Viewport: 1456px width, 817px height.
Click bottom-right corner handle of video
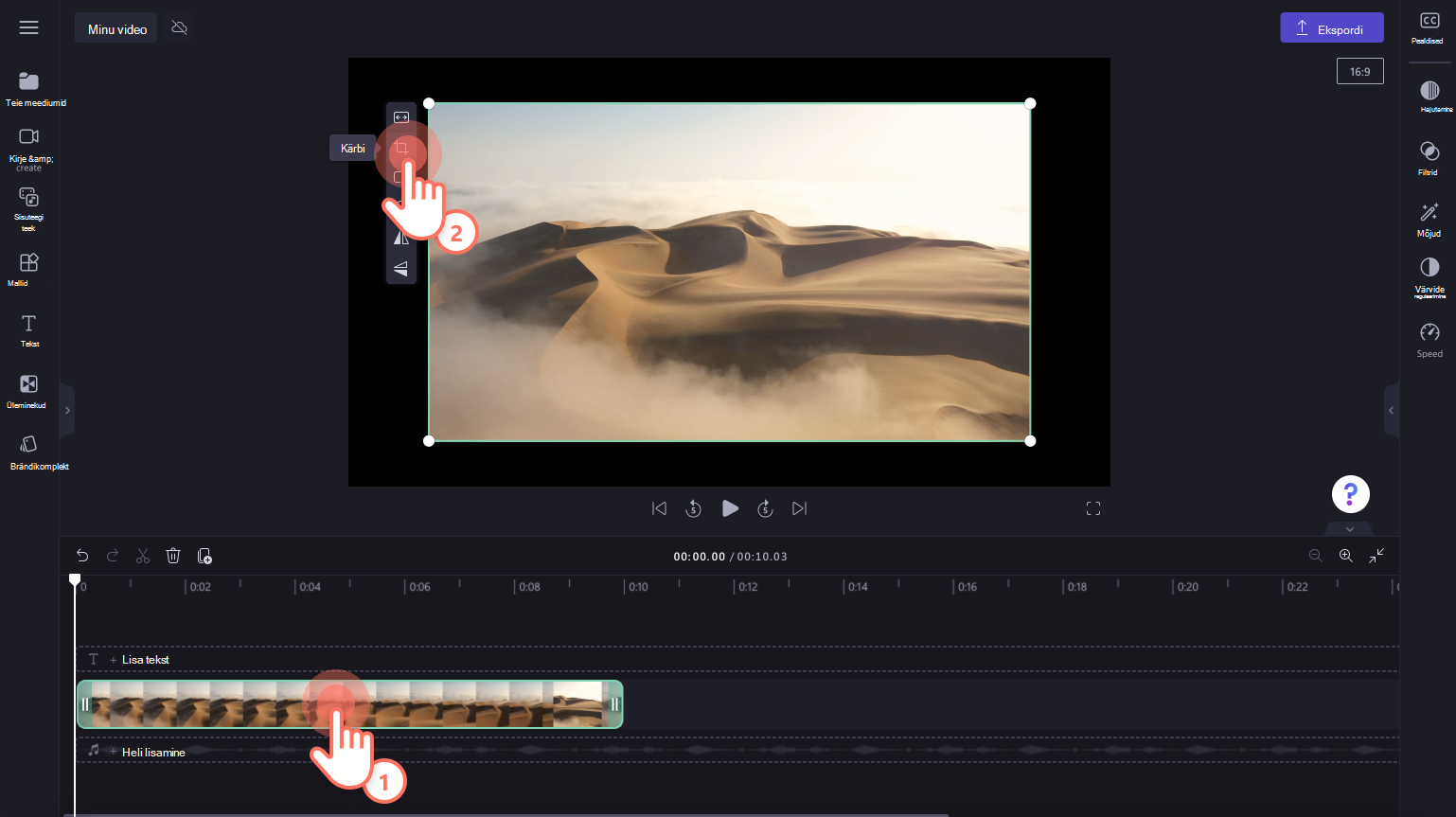click(x=1030, y=440)
